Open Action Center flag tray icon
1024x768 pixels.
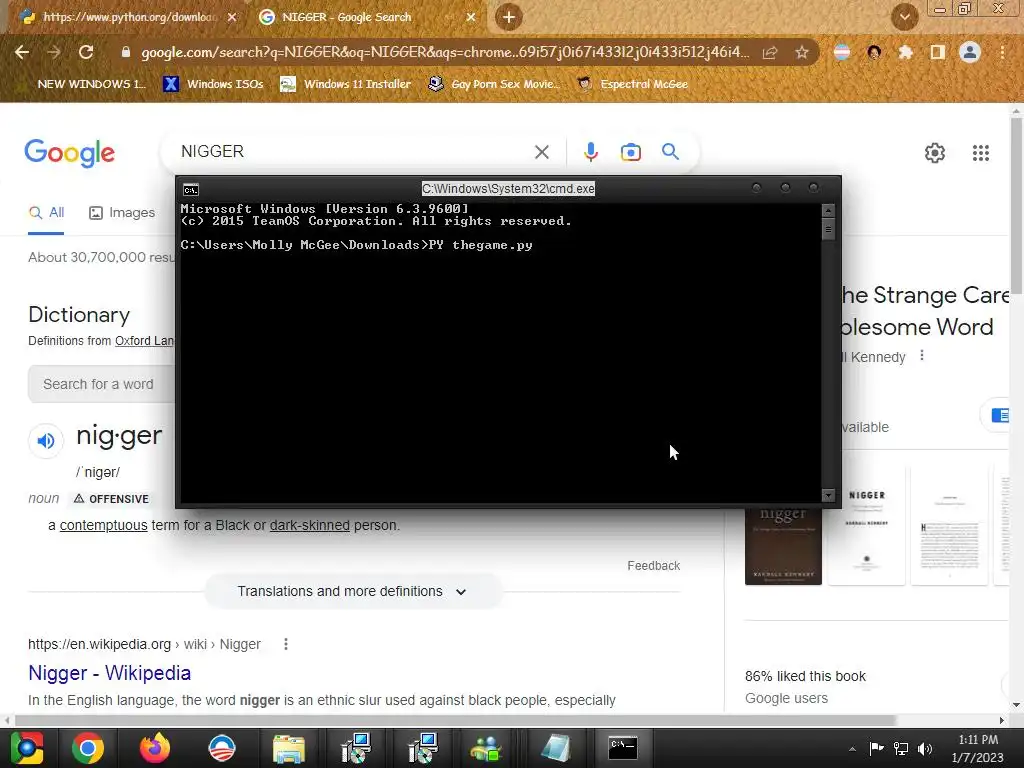[876, 748]
